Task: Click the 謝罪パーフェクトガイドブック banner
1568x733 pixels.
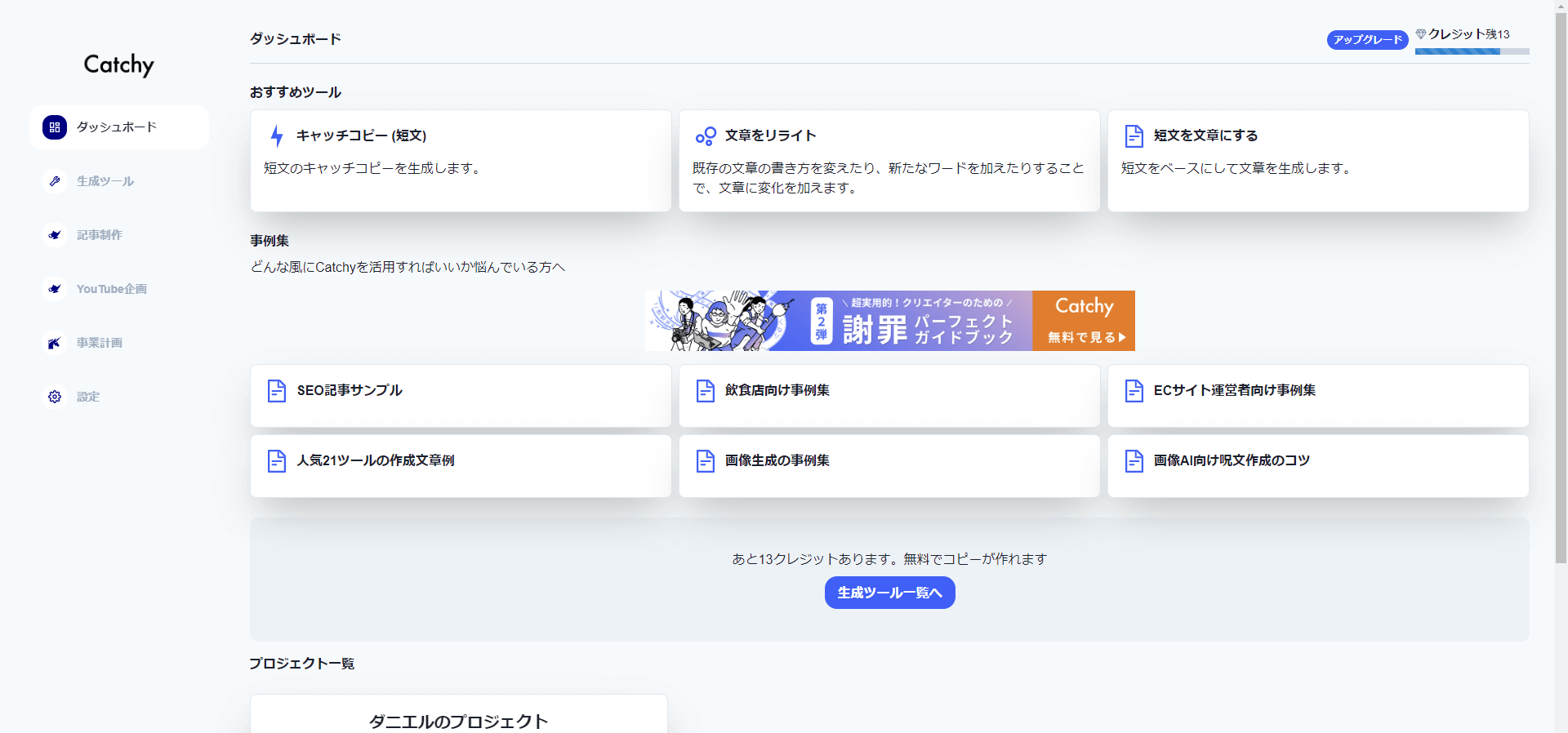Action: [889, 321]
